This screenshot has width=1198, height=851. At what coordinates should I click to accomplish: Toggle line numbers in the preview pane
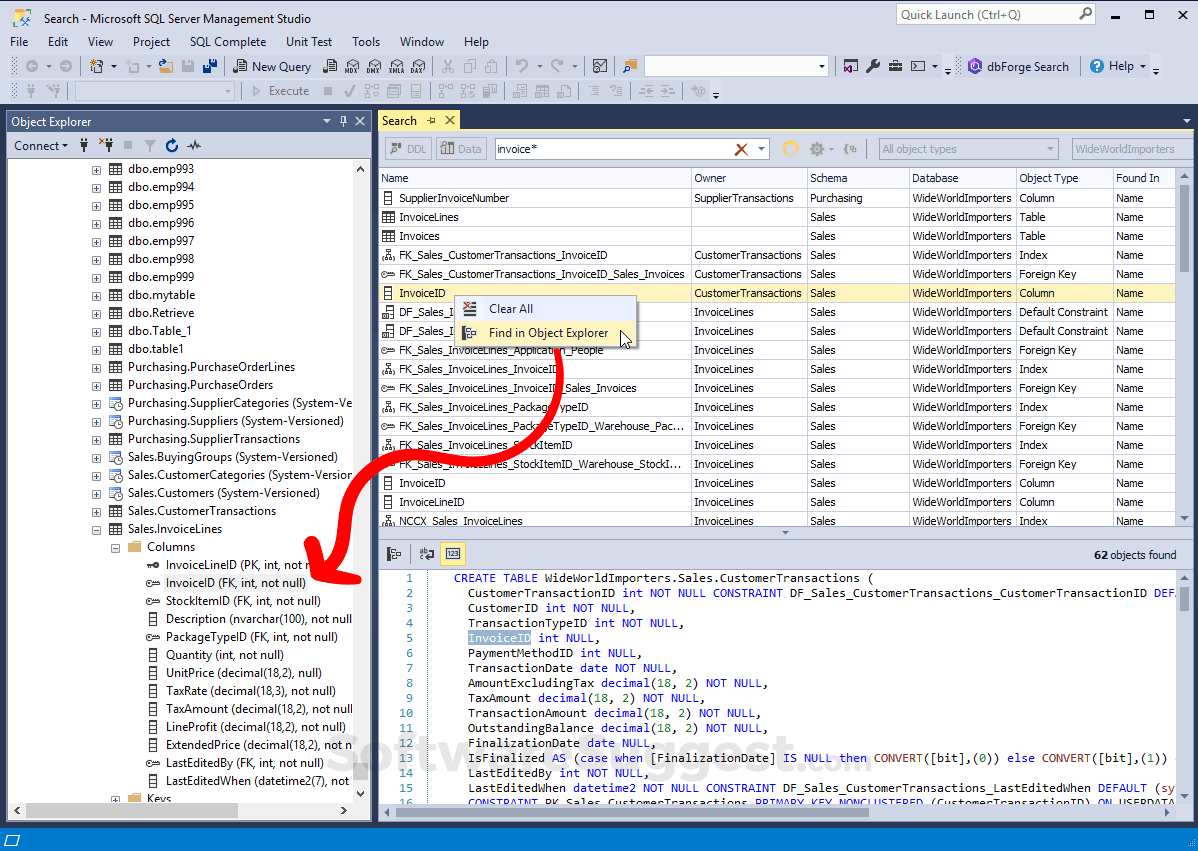click(453, 554)
